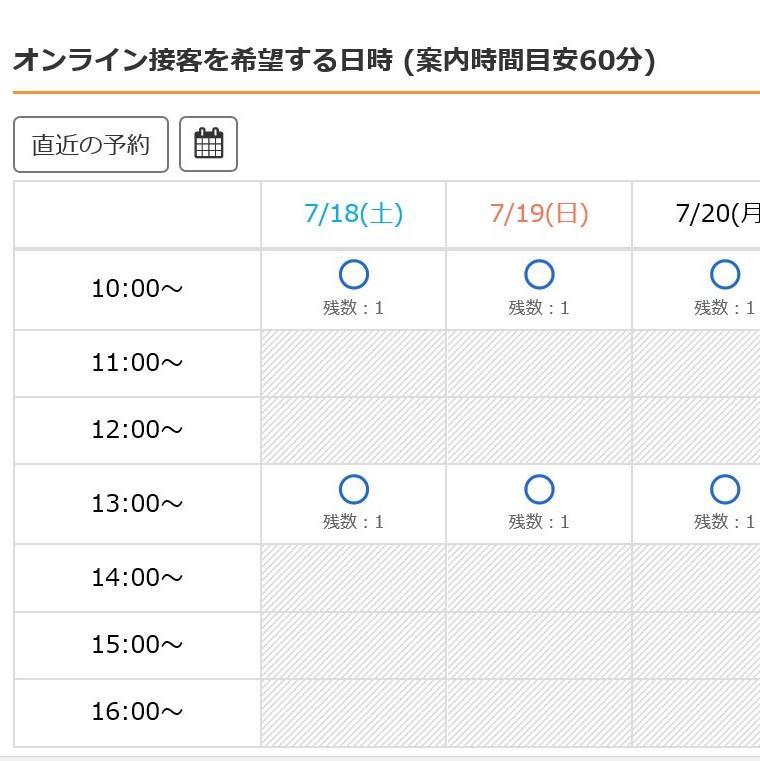Select 7/18 13:00 available slot circle
Image resolution: width=760 pixels, height=761 pixels.
tap(354, 489)
